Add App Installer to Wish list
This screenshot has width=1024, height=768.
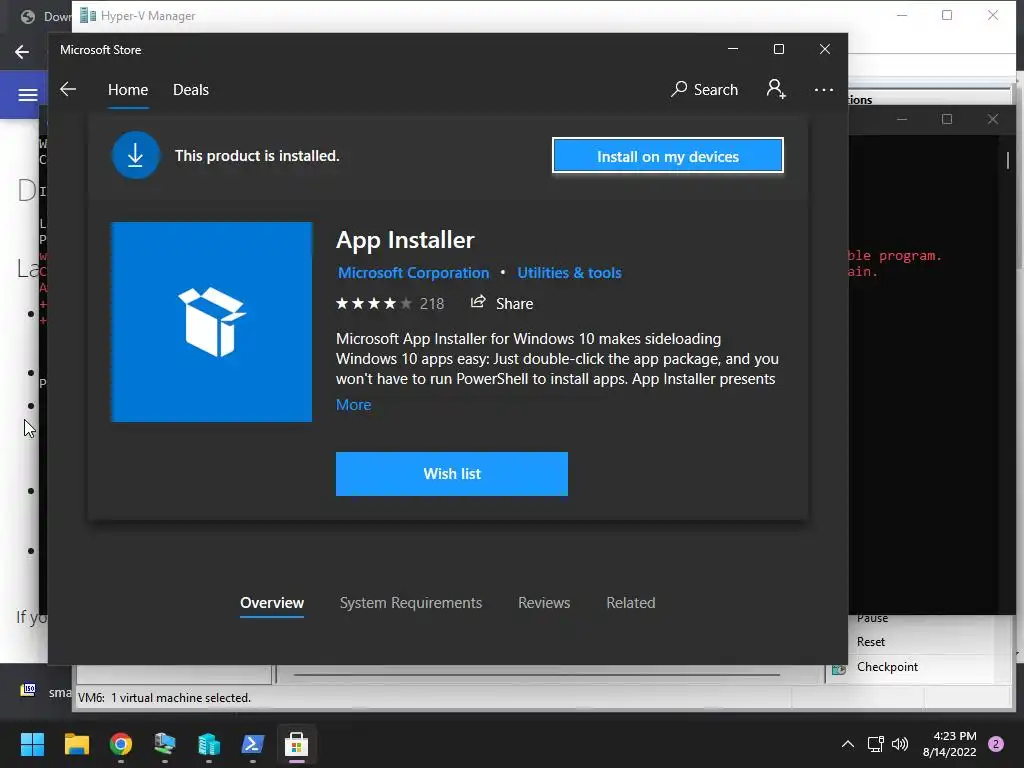tap(452, 474)
